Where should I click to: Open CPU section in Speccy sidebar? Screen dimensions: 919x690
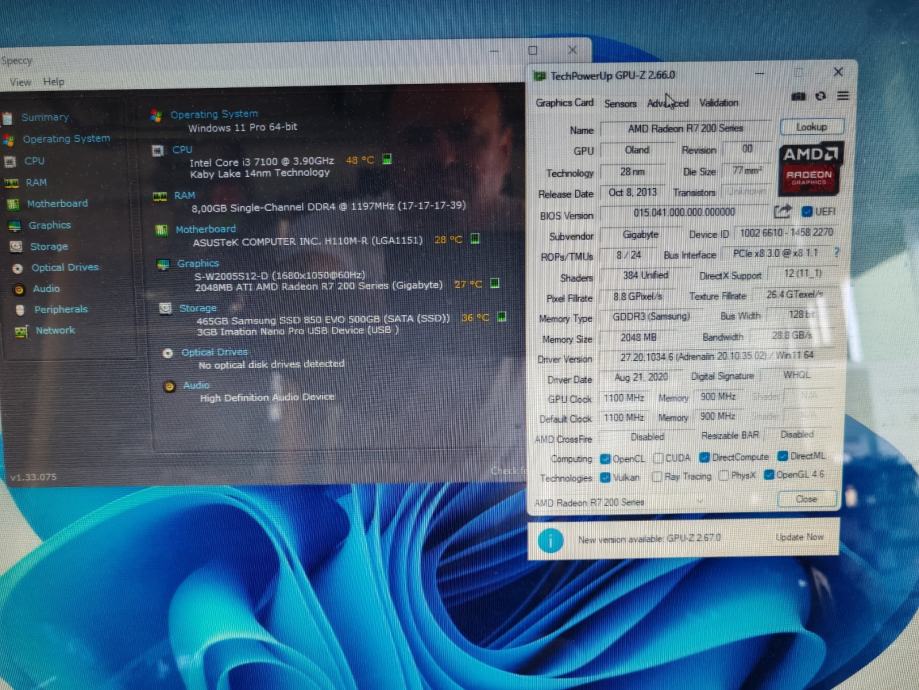point(34,161)
